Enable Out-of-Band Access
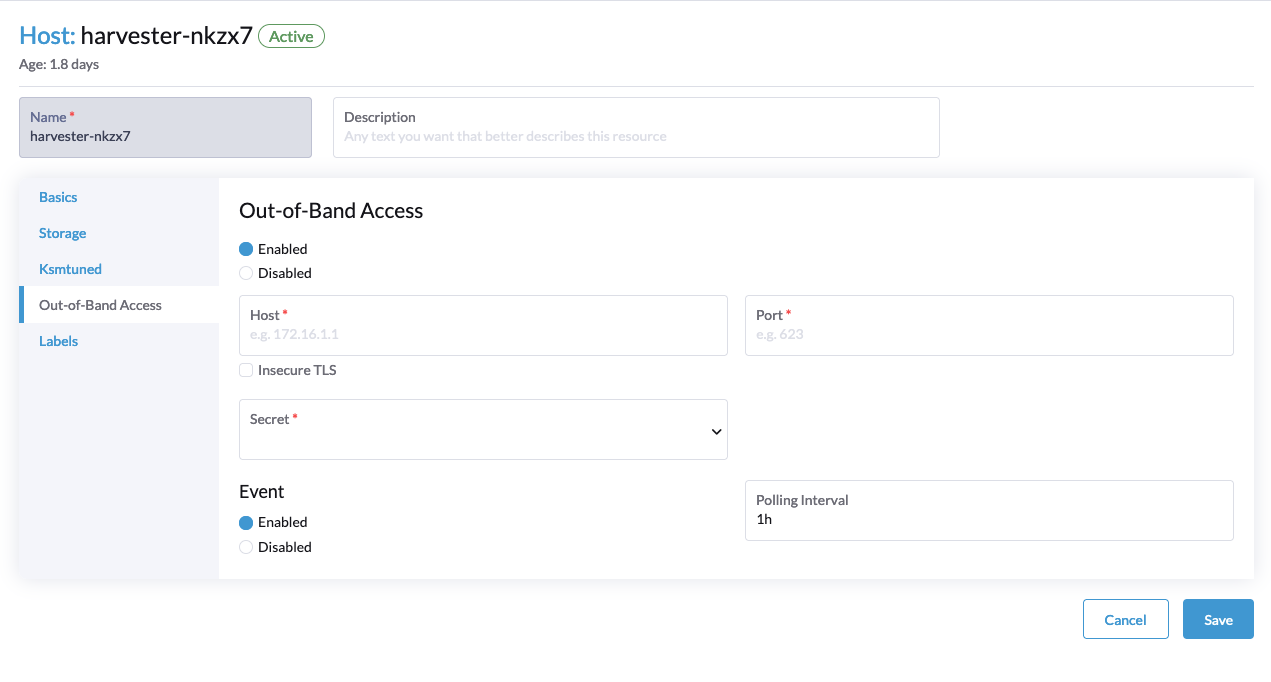The width and height of the screenshot is (1271, 682). point(246,248)
